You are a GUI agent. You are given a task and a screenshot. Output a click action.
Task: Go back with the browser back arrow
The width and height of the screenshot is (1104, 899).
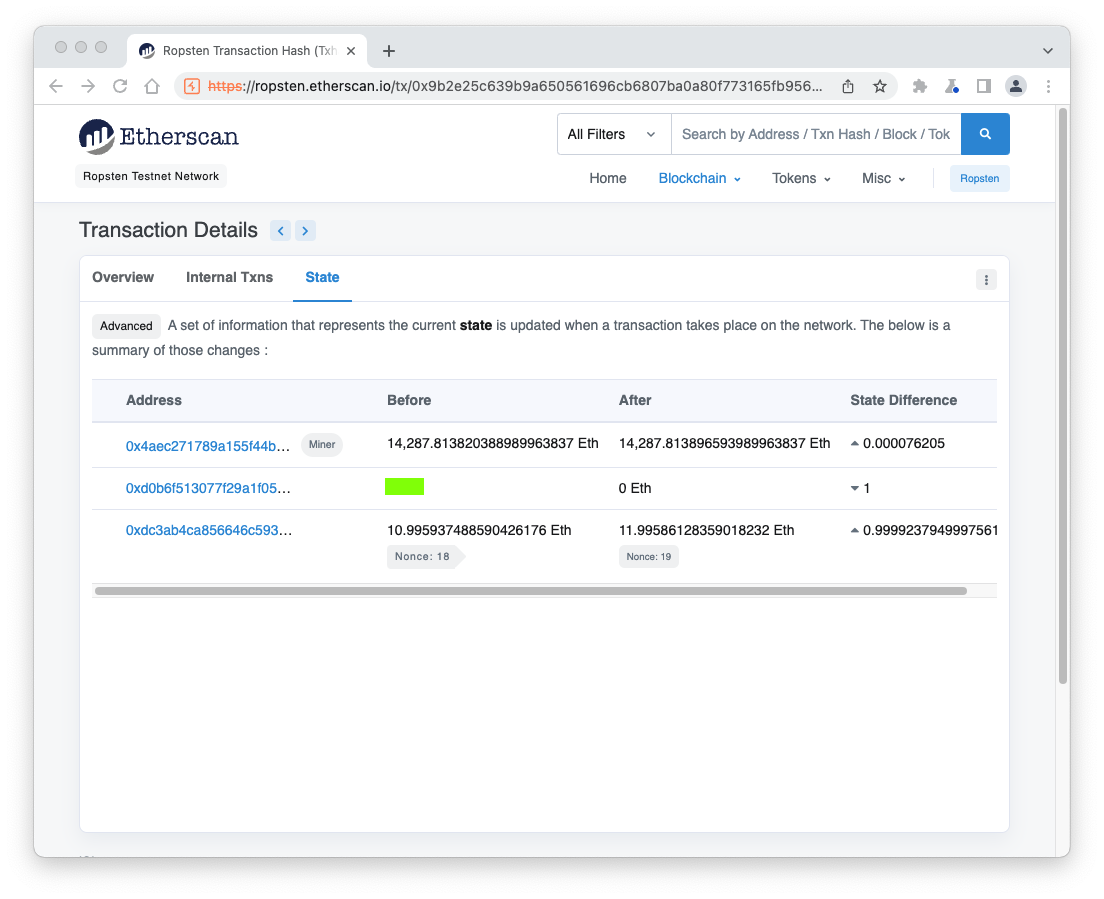point(56,86)
